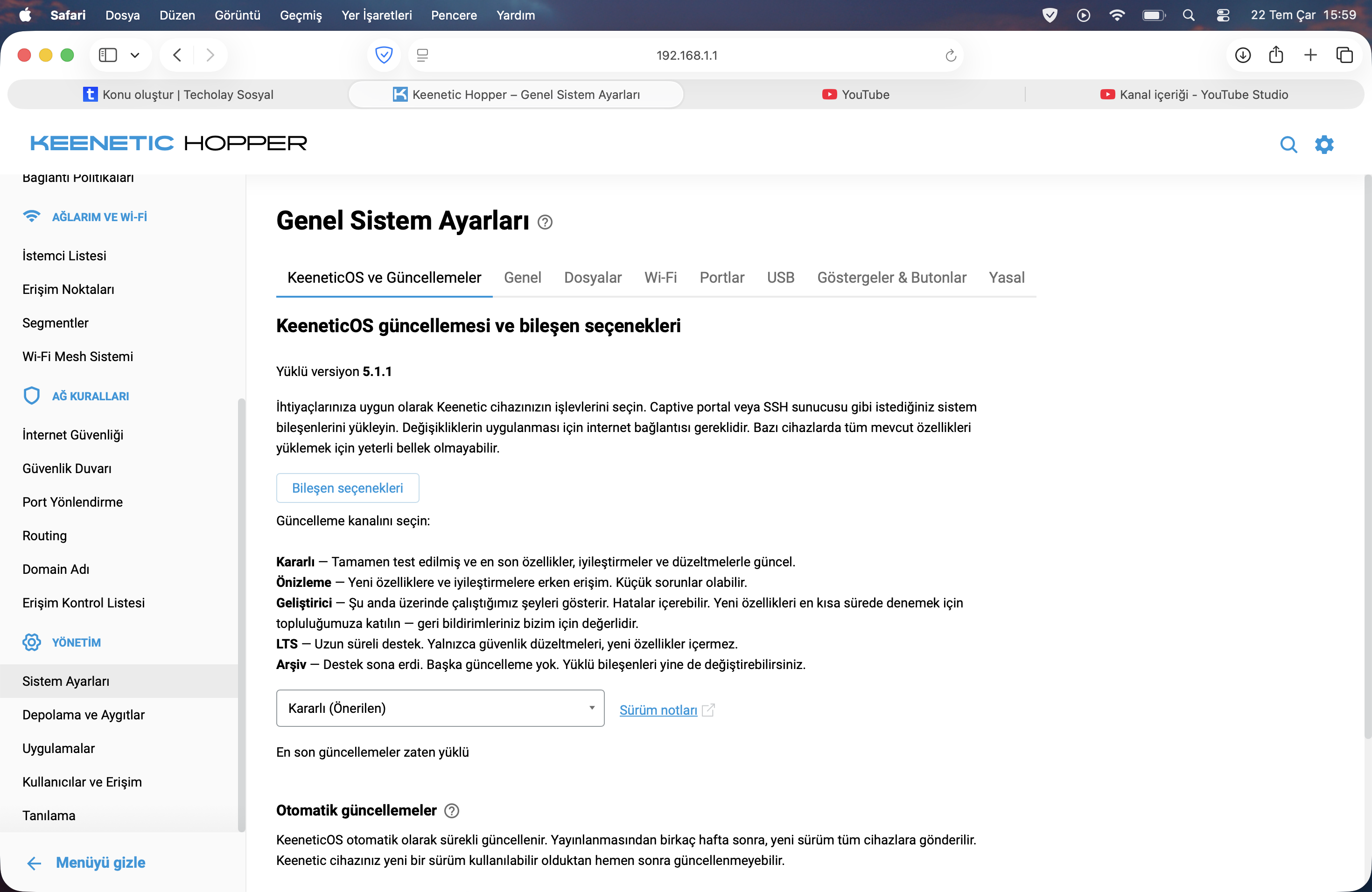Screen dimensions: 1372x892
Task: Open update channel dropdown Kararlı (Önerilen)
Action: coord(440,708)
